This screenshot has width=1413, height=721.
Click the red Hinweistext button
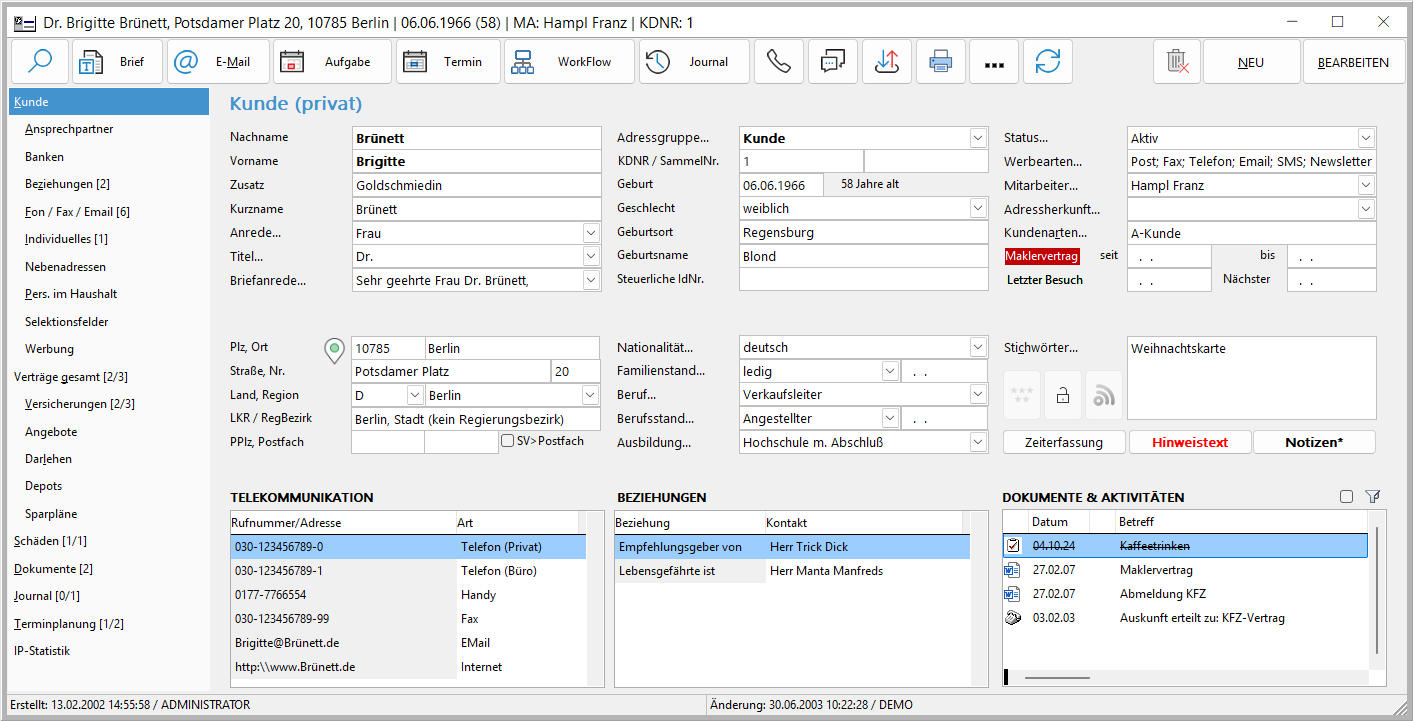(x=1189, y=442)
